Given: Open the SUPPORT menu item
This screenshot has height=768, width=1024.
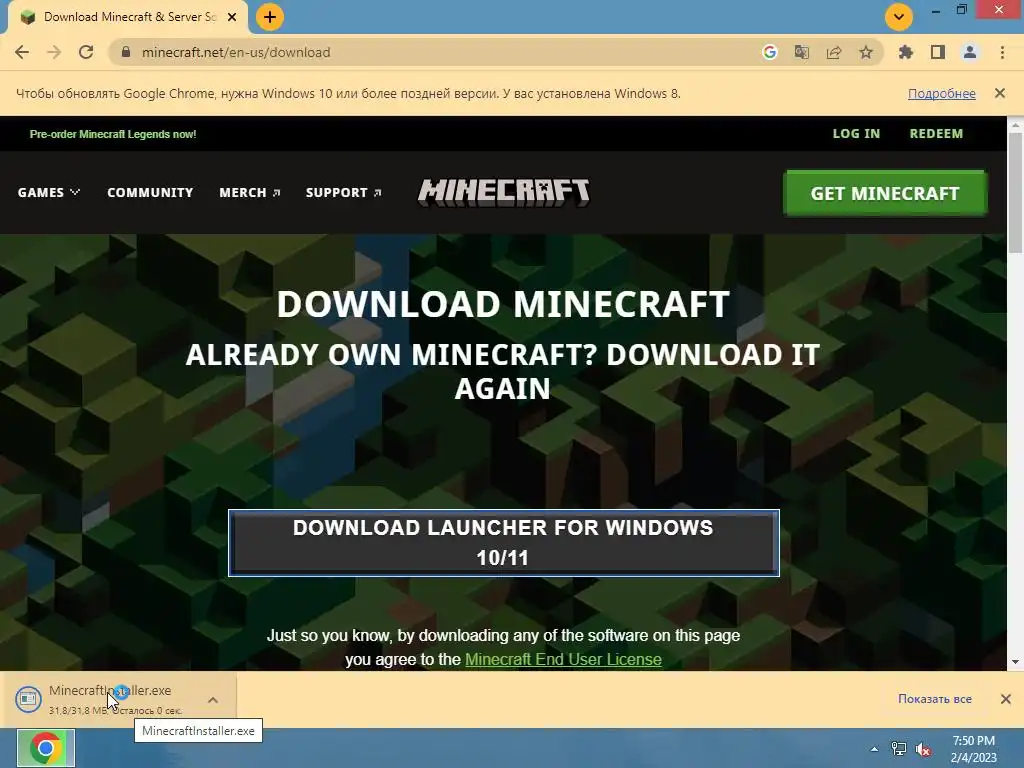Looking at the screenshot, I should click(344, 193).
